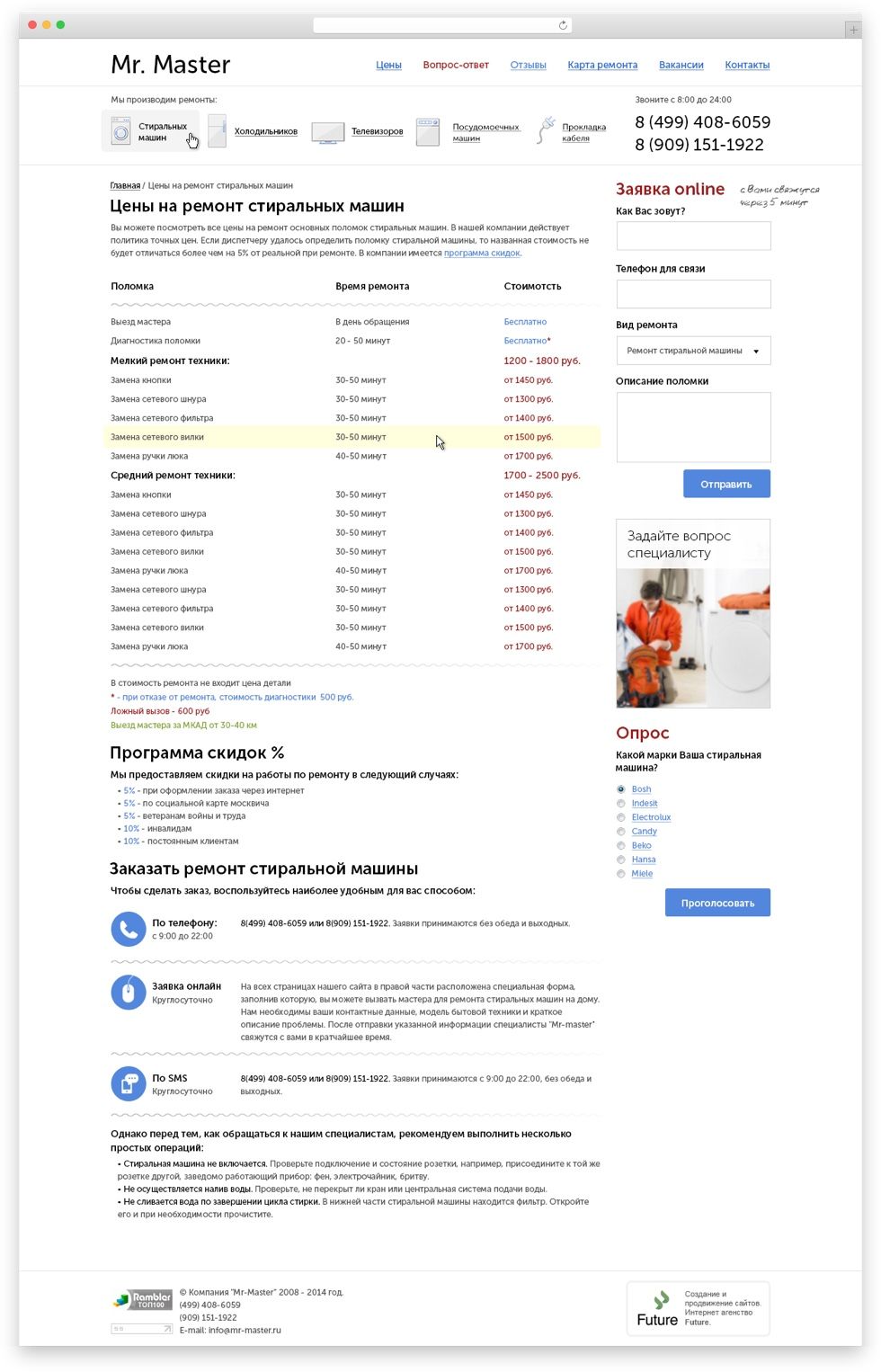The height and width of the screenshot is (1372, 881).
Task: Choose Indesit in the poll
Action: [x=620, y=804]
